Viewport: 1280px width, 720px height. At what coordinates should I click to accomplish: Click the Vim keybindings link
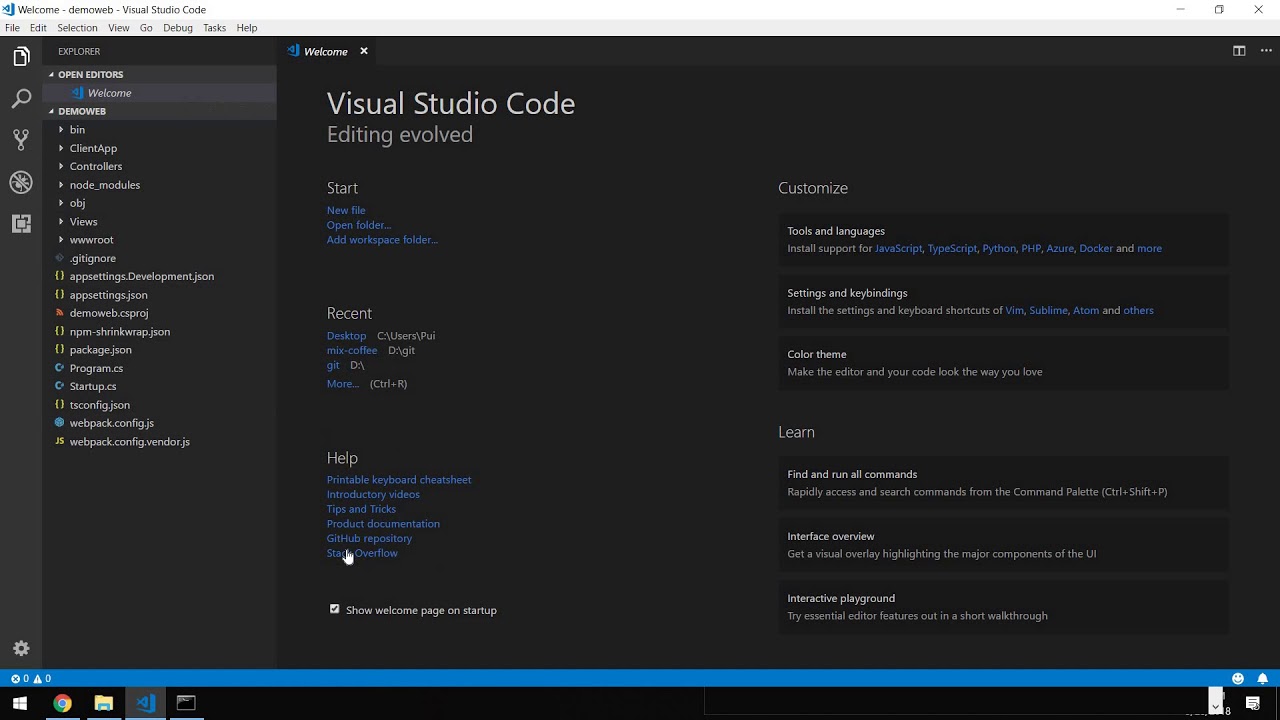pyautogui.click(x=1014, y=310)
